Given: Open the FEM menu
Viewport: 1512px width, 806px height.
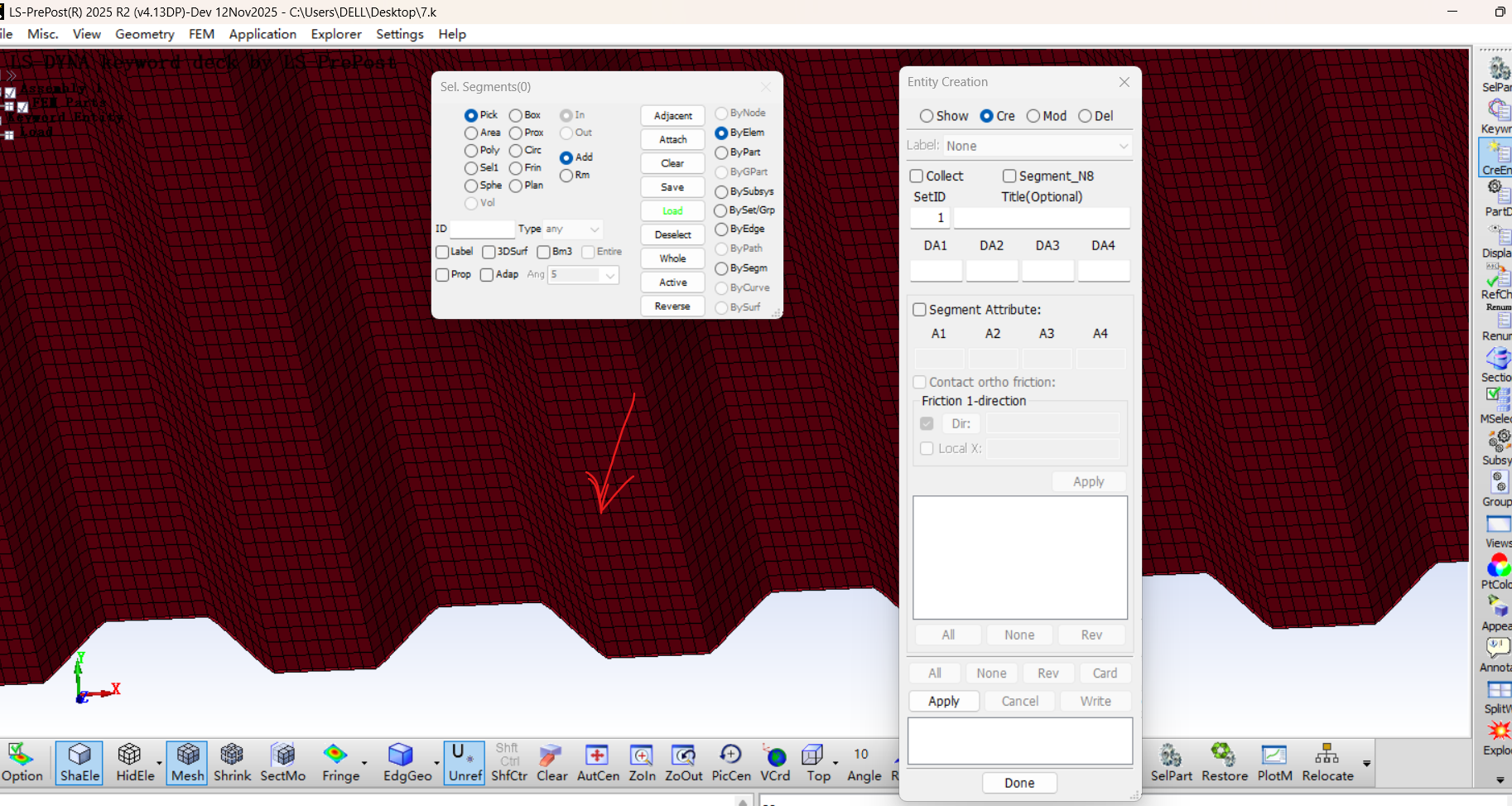Looking at the screenshot, I should 201,34.
